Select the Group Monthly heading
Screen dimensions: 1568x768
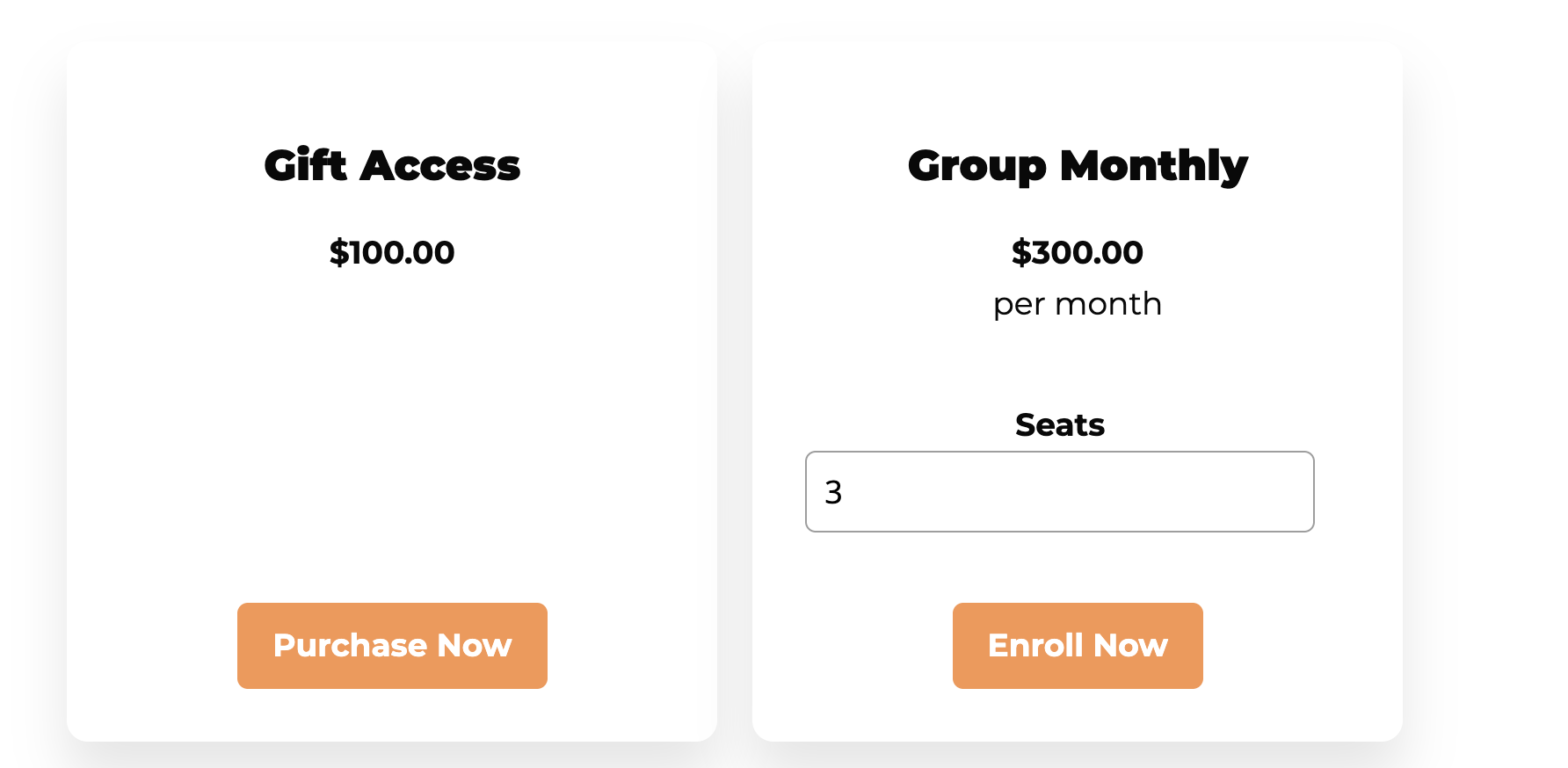(x=1078, y=165)
